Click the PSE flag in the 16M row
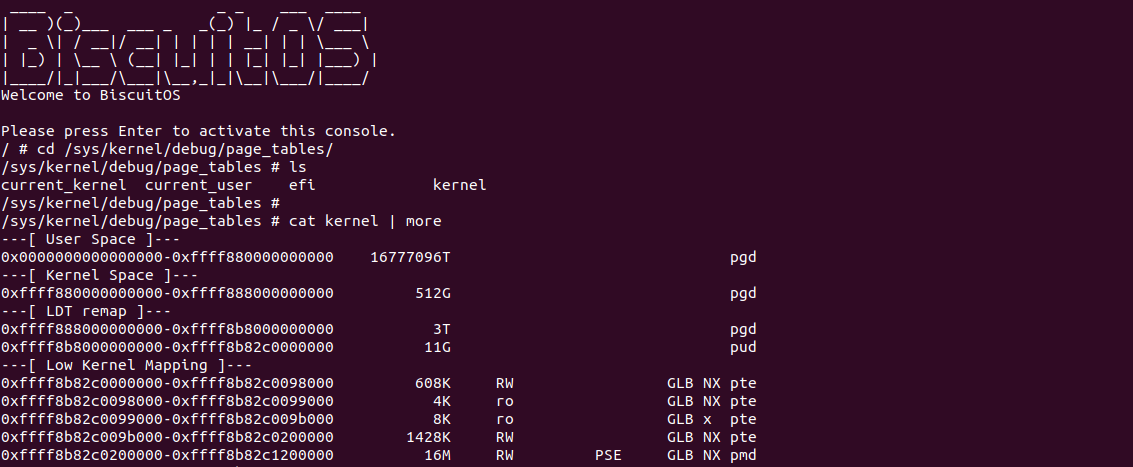Viewport: 1133px width, 467px height. [608, 455]
